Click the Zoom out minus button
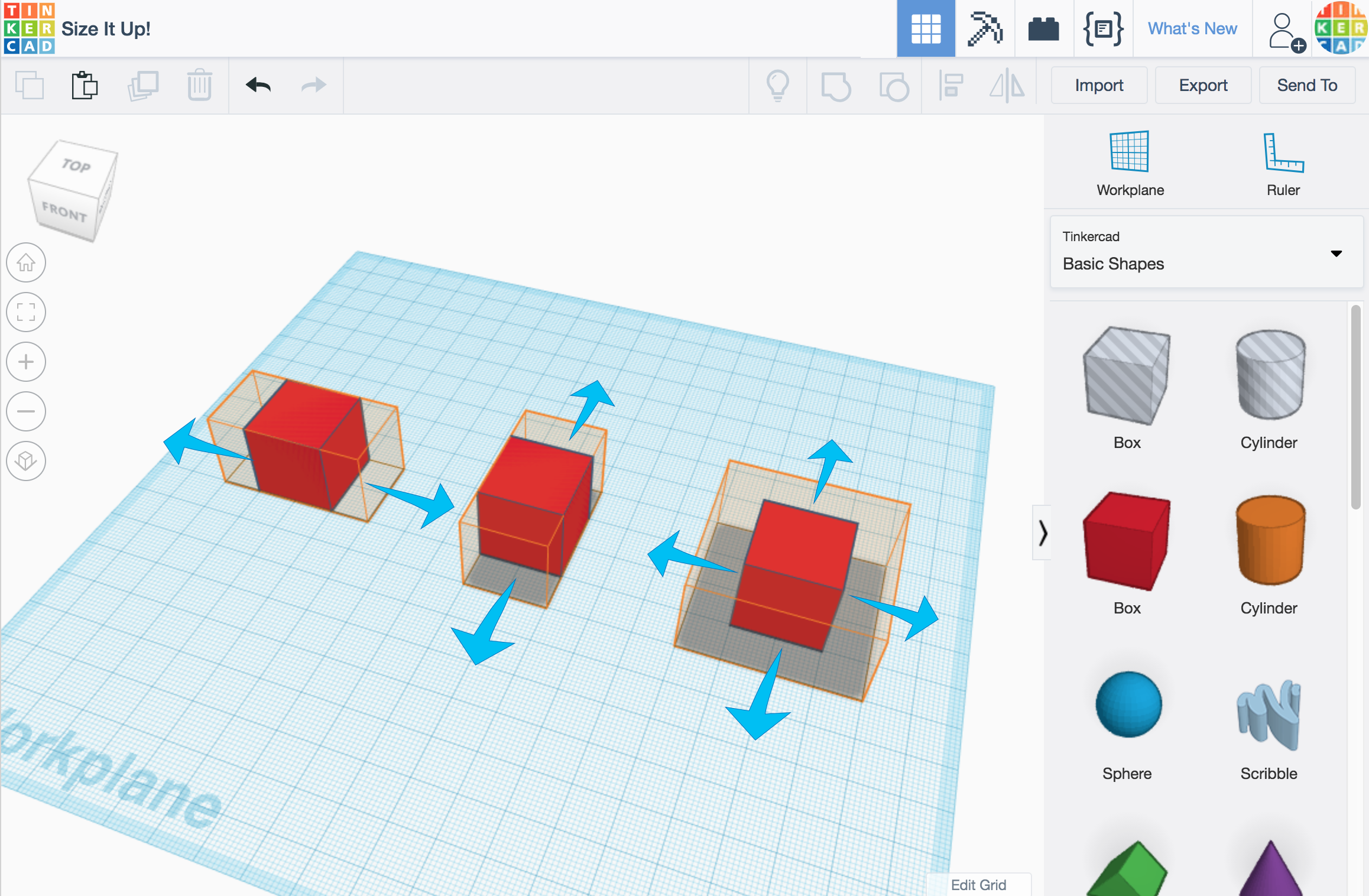1369x896 pixels. coord(26,411)
